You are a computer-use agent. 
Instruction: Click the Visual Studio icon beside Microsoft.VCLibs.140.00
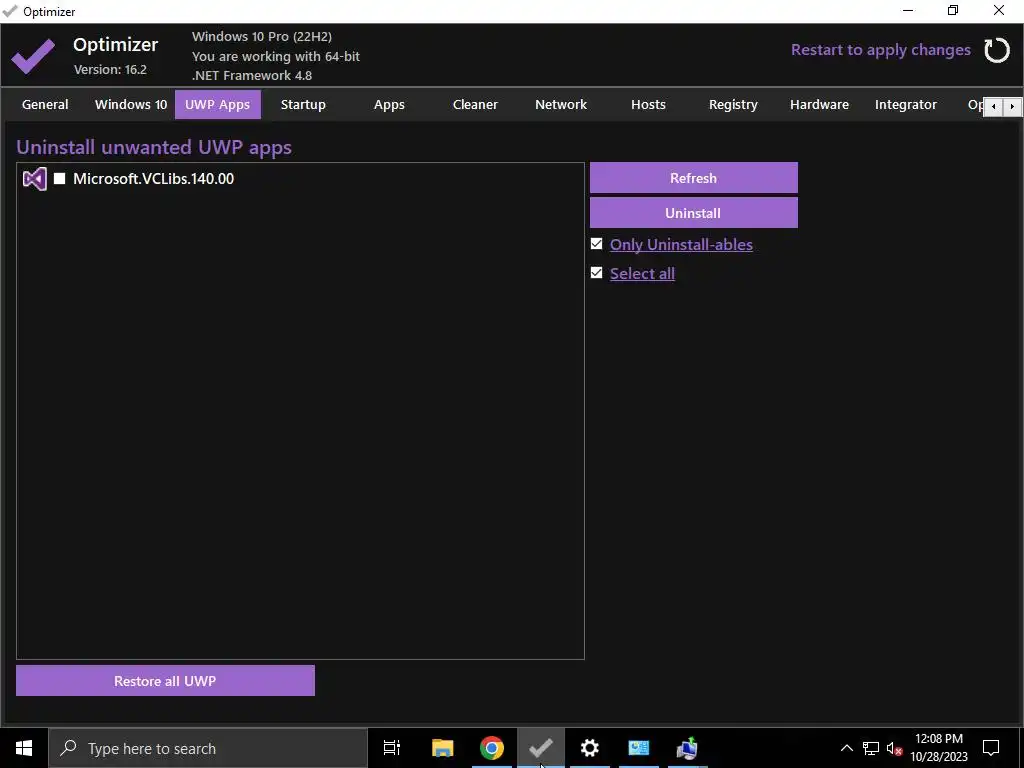point(35,179)
